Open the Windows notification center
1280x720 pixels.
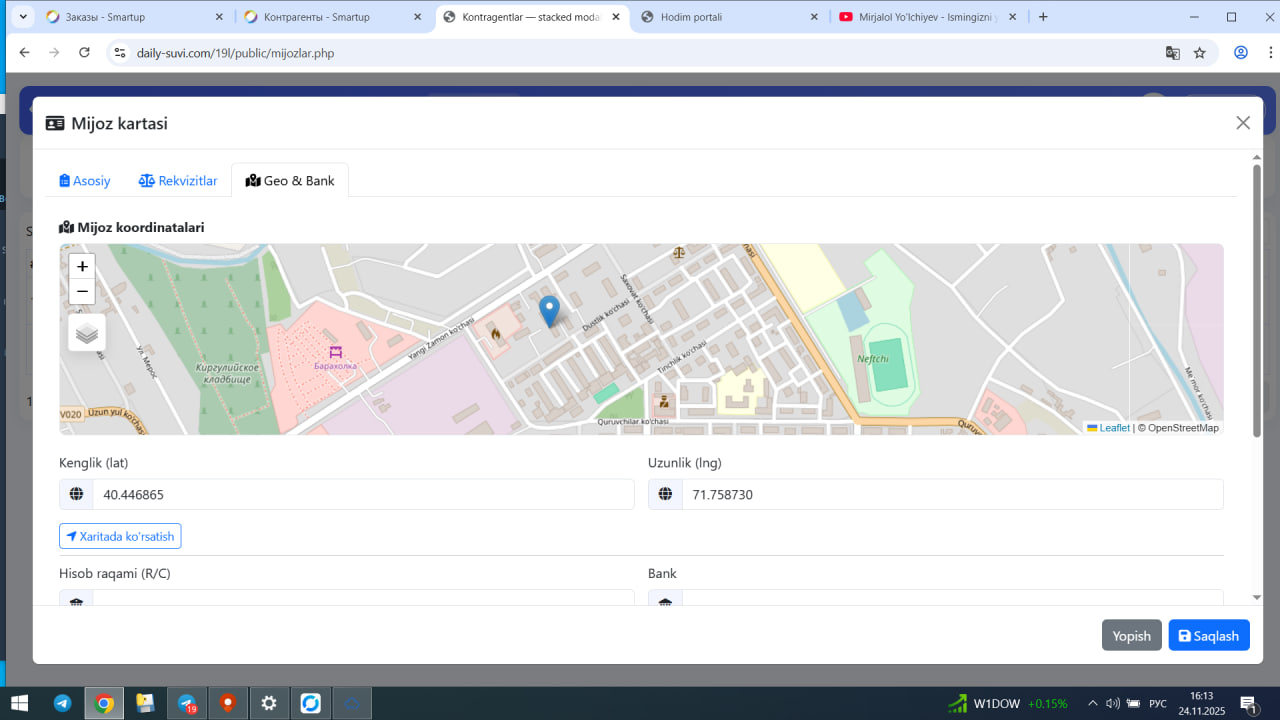coord(1248,703)
